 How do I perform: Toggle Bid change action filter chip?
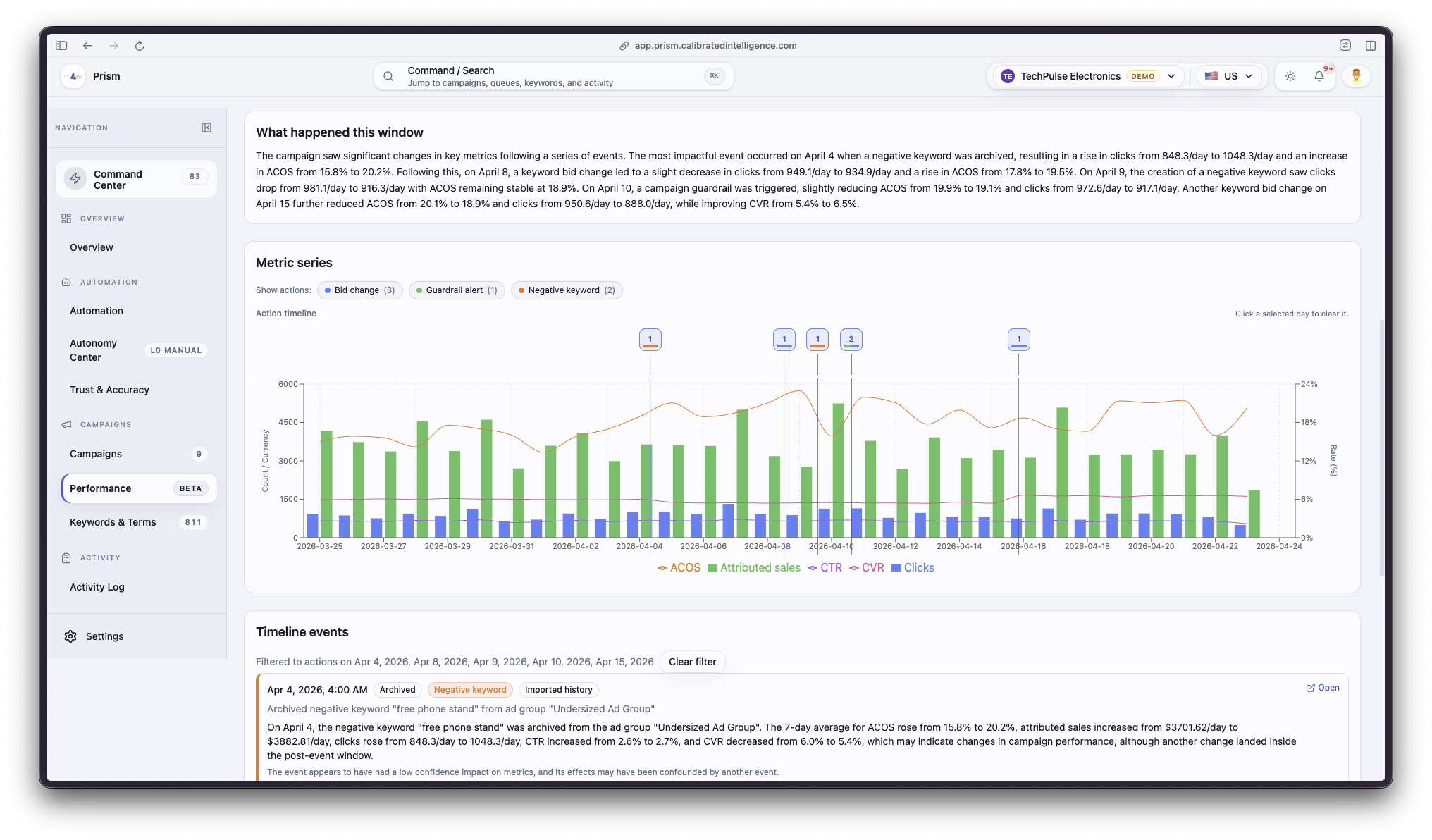359,290
